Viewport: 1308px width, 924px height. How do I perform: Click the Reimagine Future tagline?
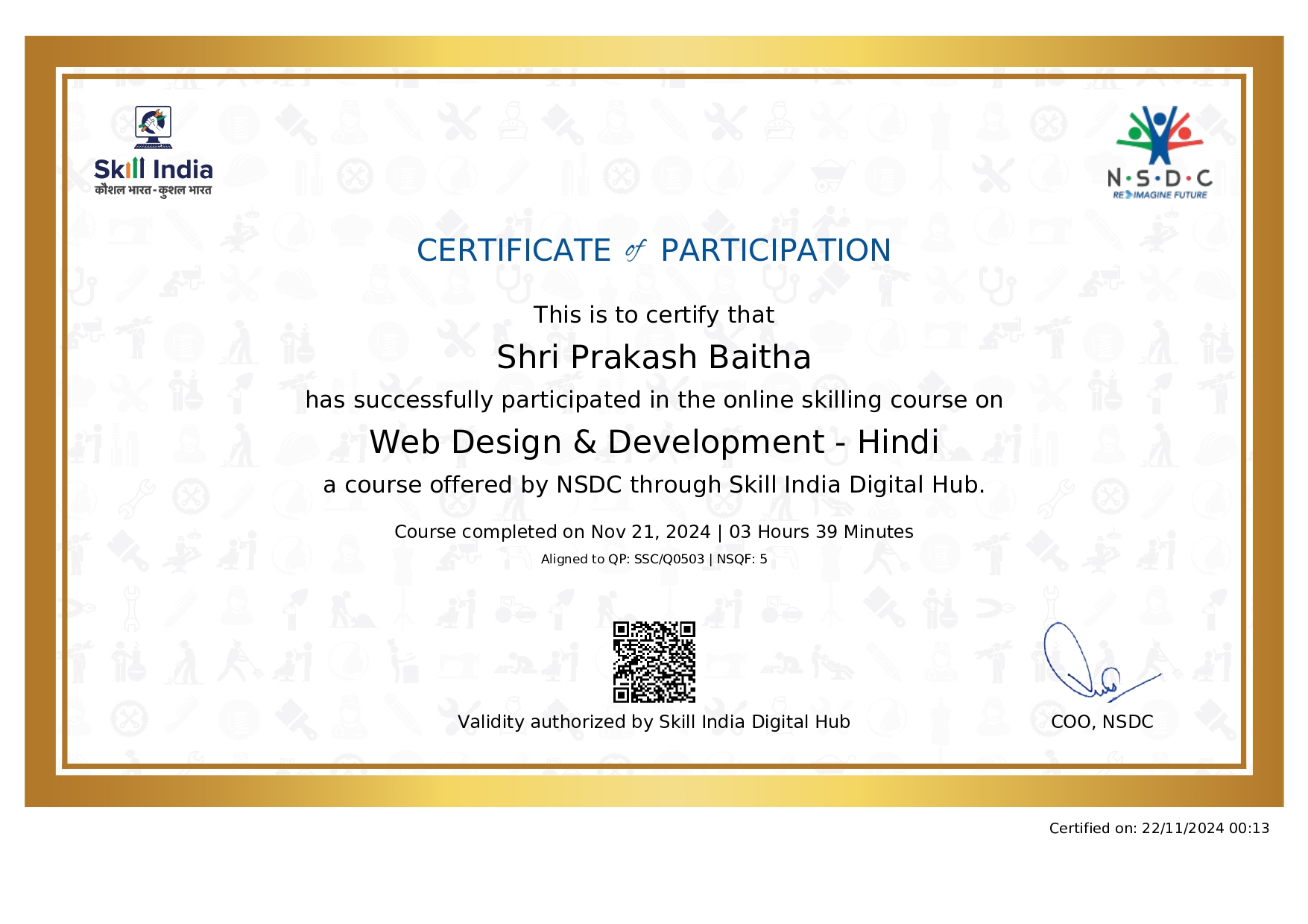click(x=1160, y=195)
